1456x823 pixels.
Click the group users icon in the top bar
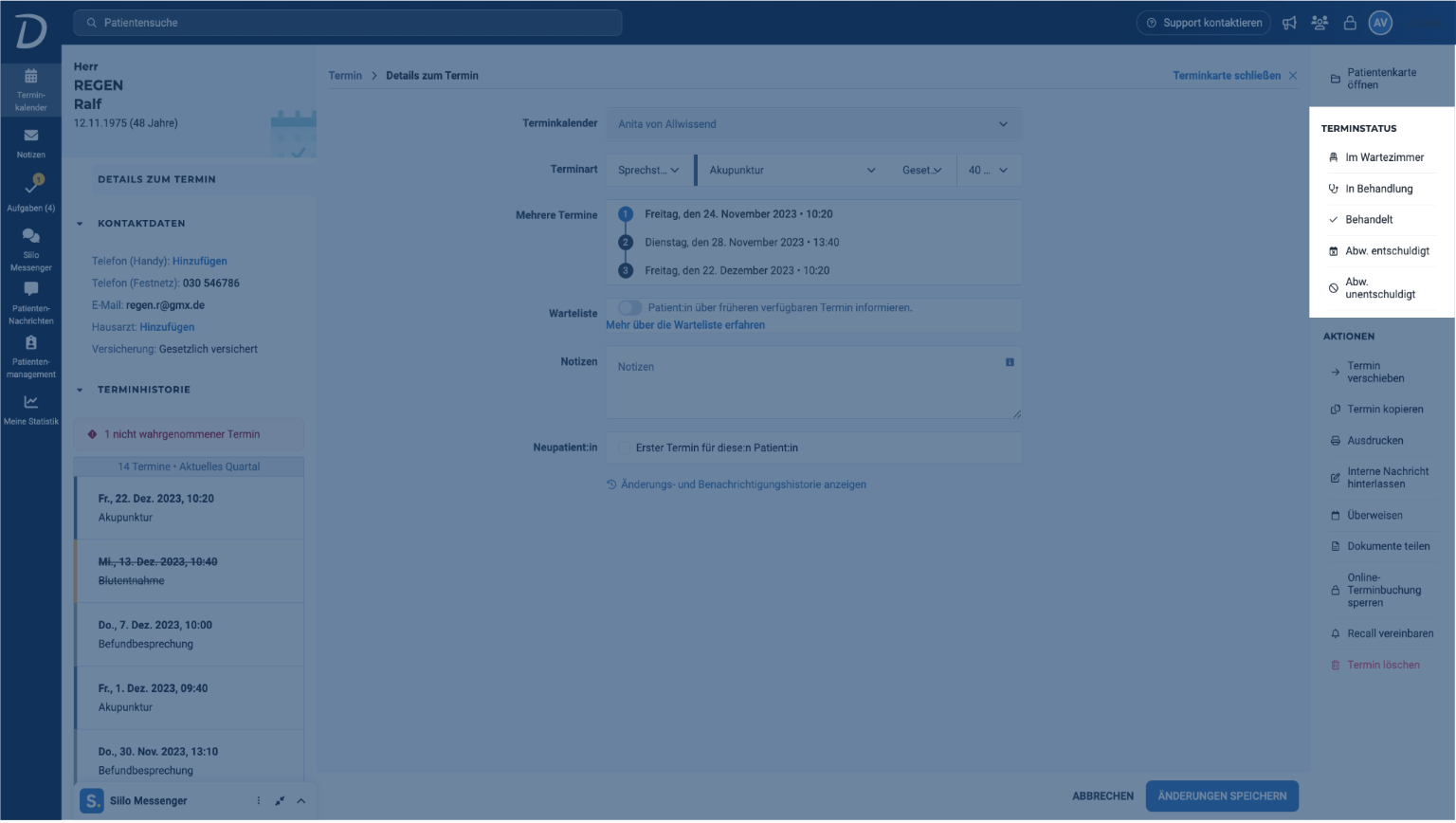tap(1319, 23)
